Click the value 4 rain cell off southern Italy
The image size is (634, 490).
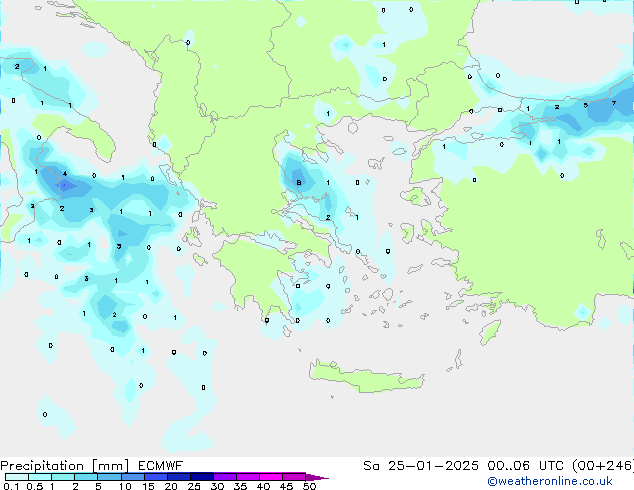point(65,174)
